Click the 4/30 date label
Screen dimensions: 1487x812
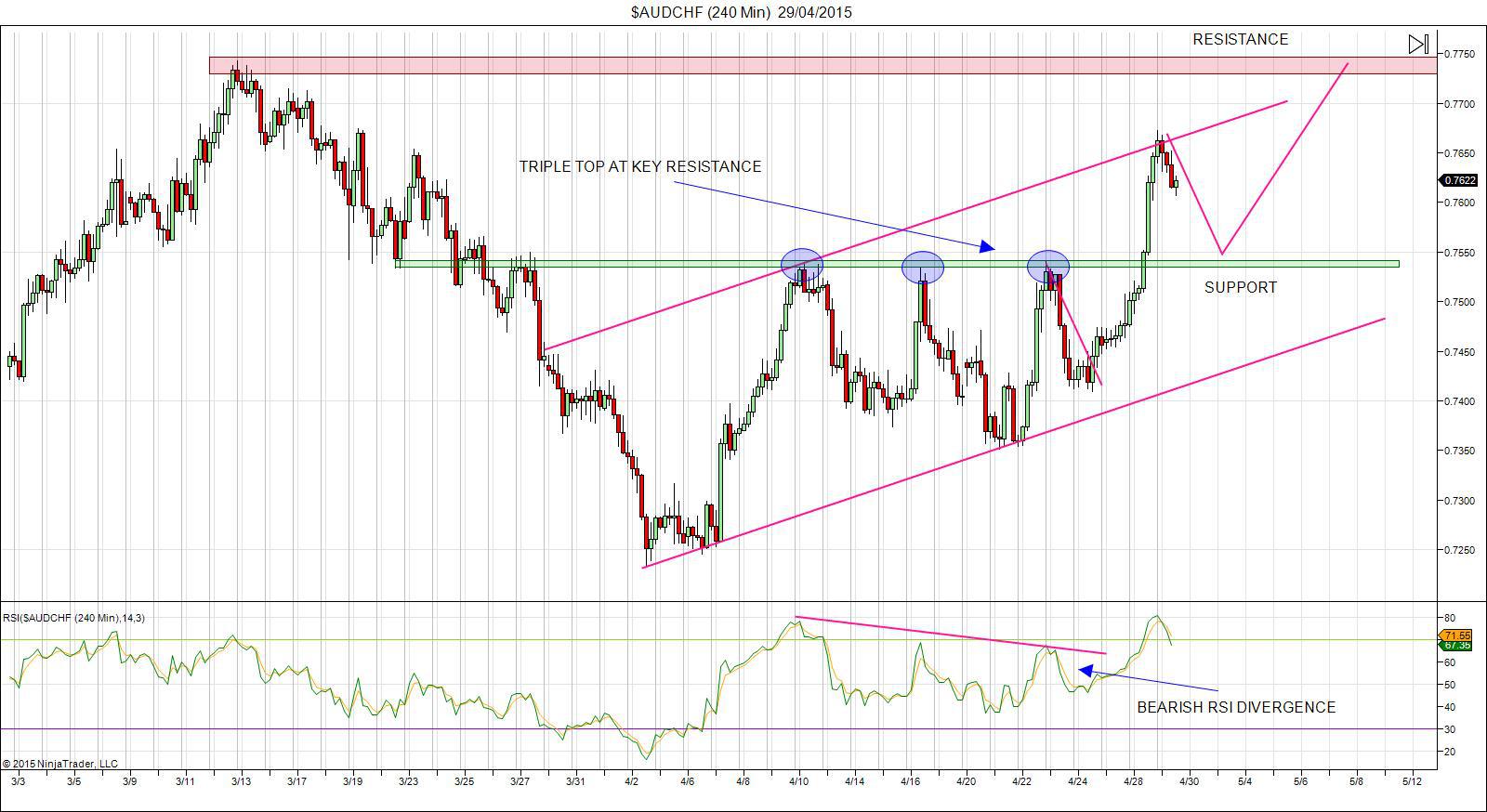coord(1189,781)
